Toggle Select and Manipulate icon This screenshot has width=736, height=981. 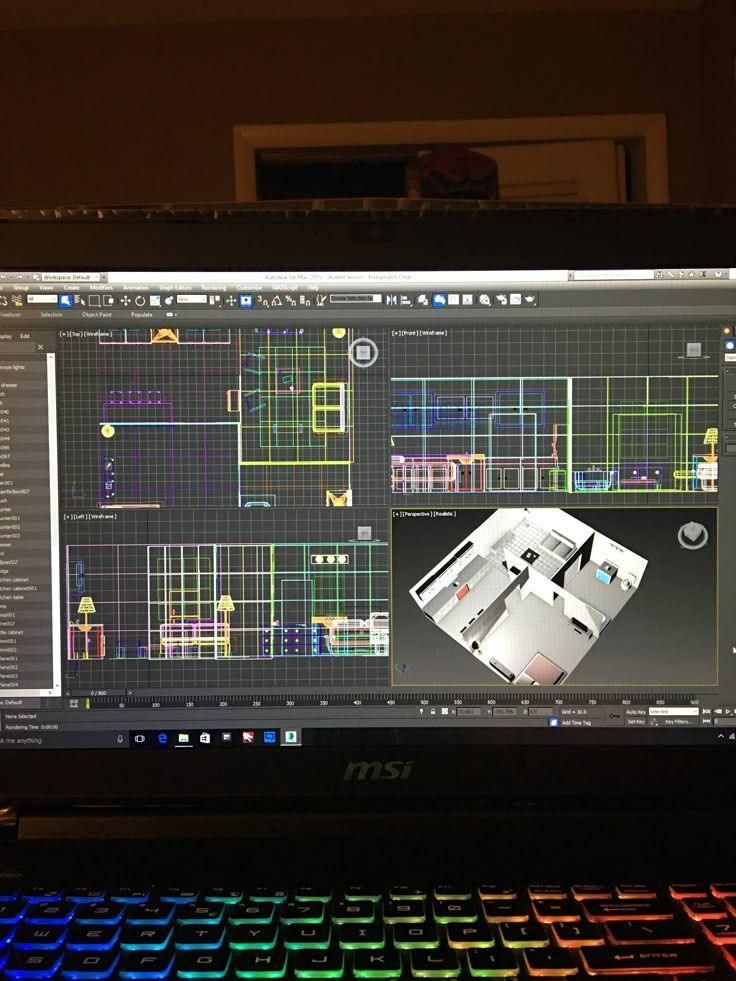[x=231, y=300]
